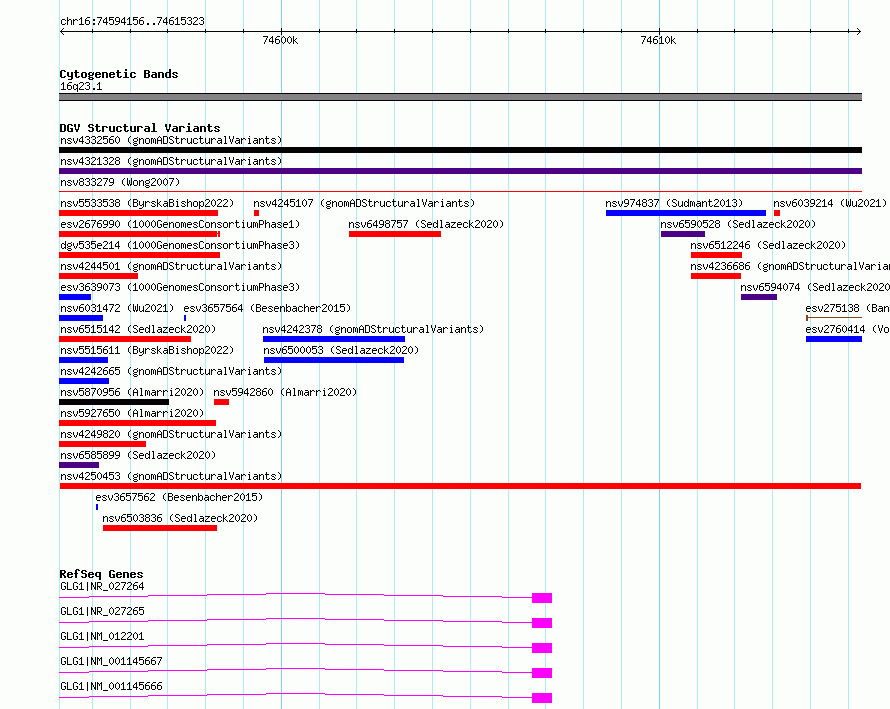Screen dimensions: 890x709
Task: Click esv3657564 (Besenbacher2015) label
Action: (267, 308)
